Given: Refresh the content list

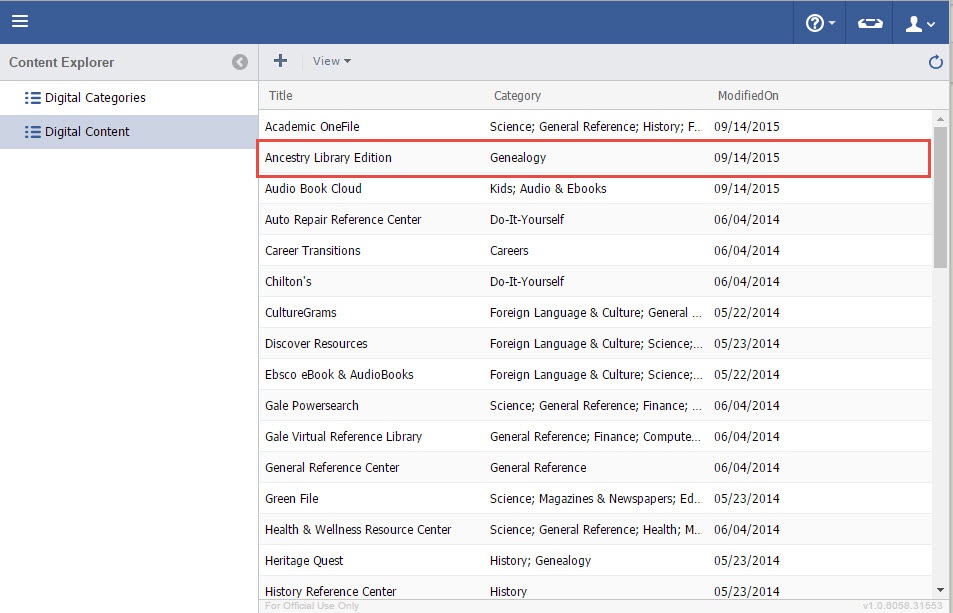Looking at the screenshot, I should click(936, 62).
